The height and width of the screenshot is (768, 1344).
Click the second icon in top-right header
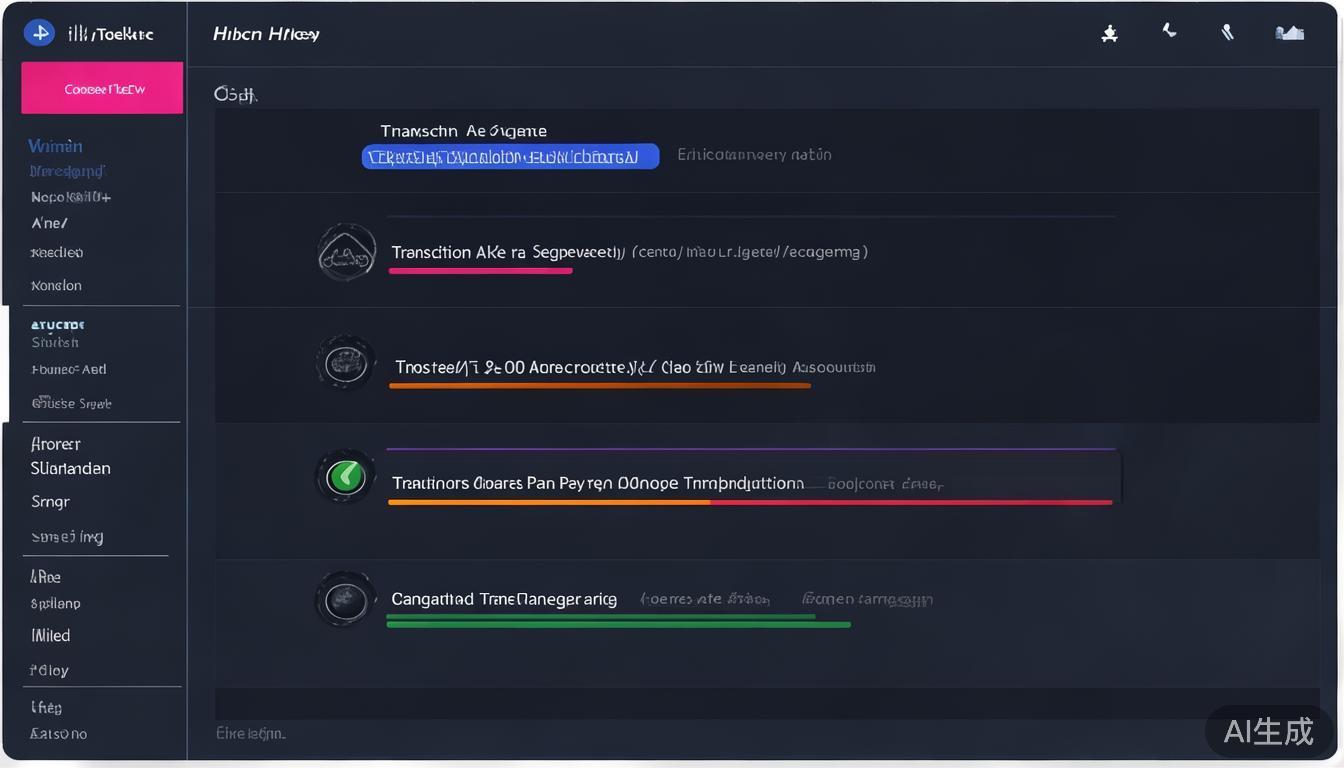(x=1169, y=32)
